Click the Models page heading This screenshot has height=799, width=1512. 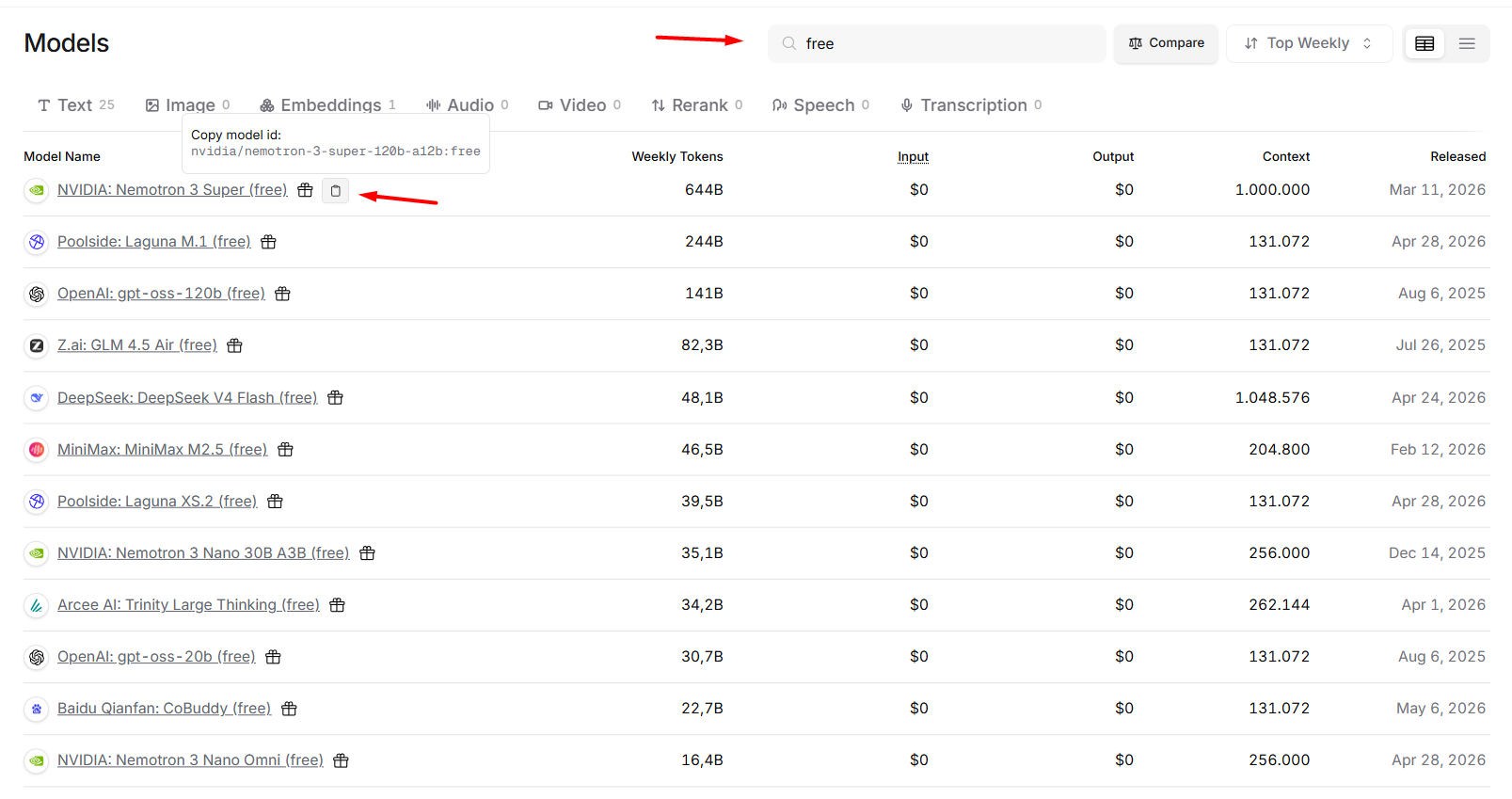pyautogui.click(x=67, y=43)
